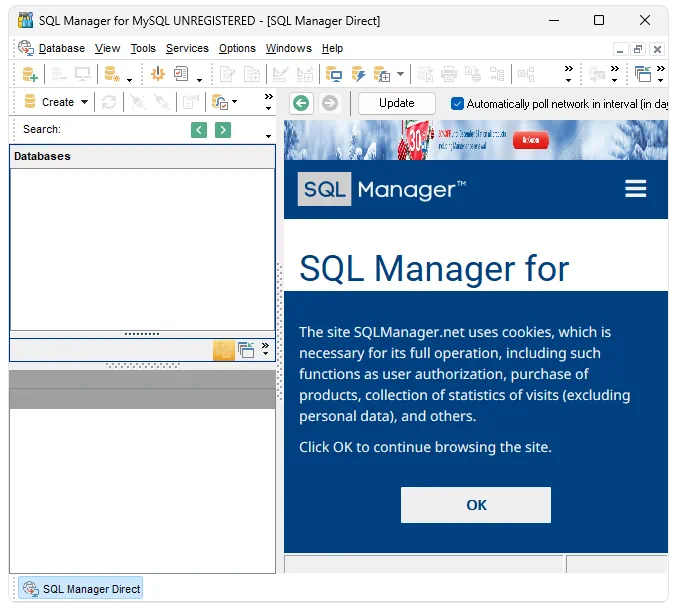Open the Options menu
This screenshot has width=675, height=612.
coord(237,48)
